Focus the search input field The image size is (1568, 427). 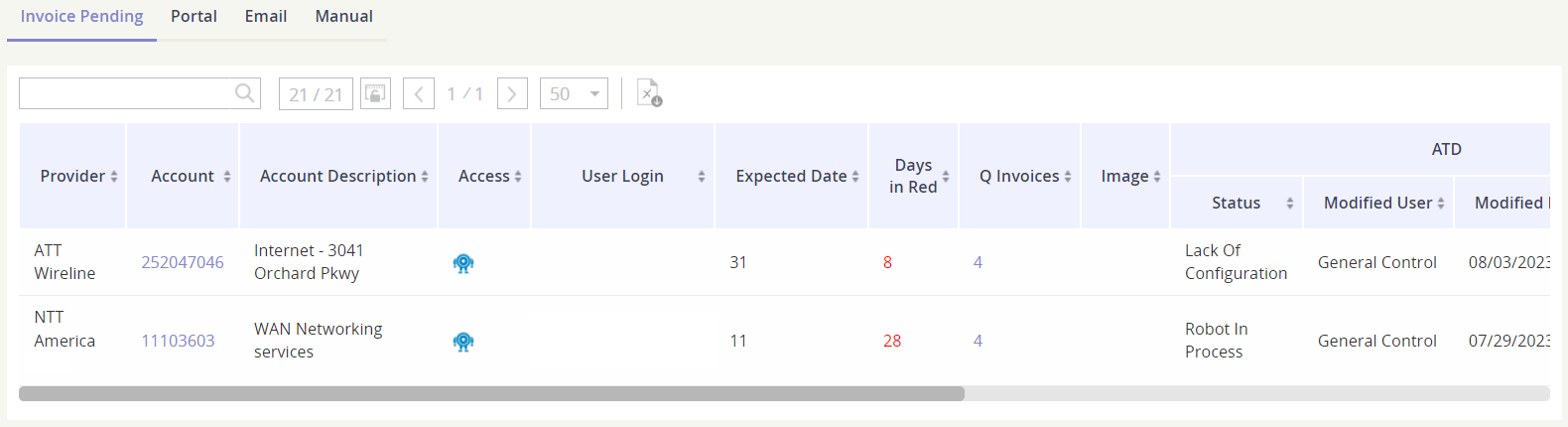tap(124, 93)
